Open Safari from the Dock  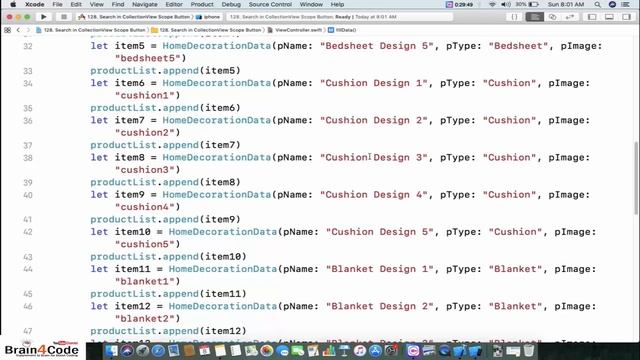[158, 351]
